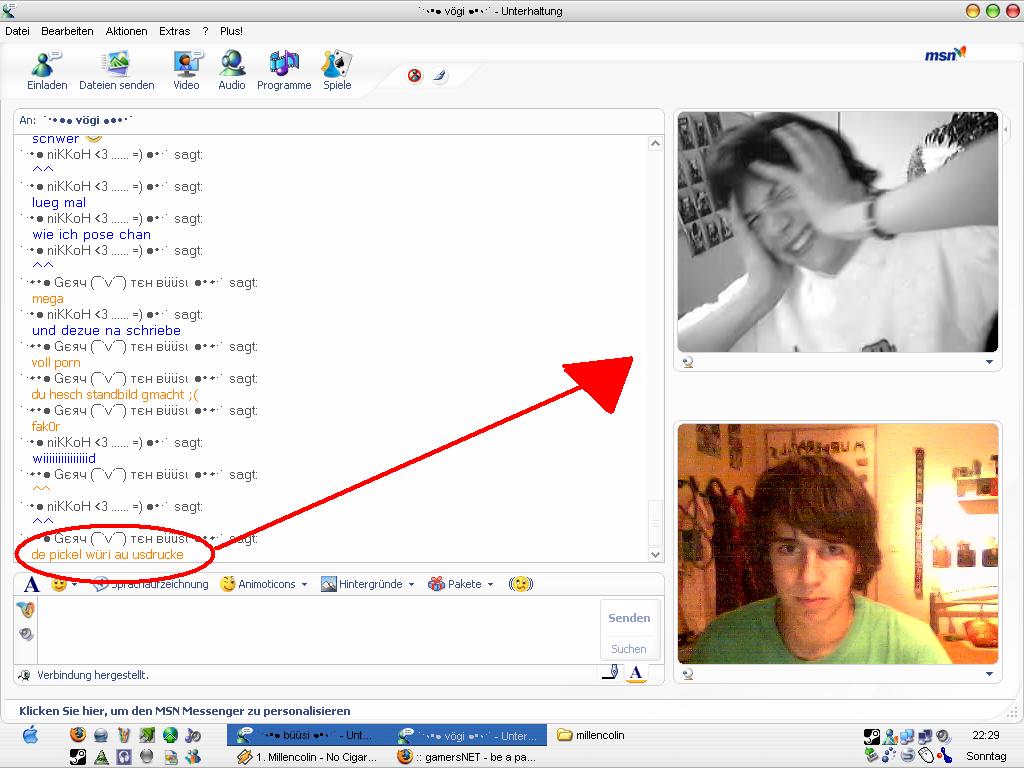
Task: Expand the Hintergründe dropdown arrow
Action: tap(411, 584)
